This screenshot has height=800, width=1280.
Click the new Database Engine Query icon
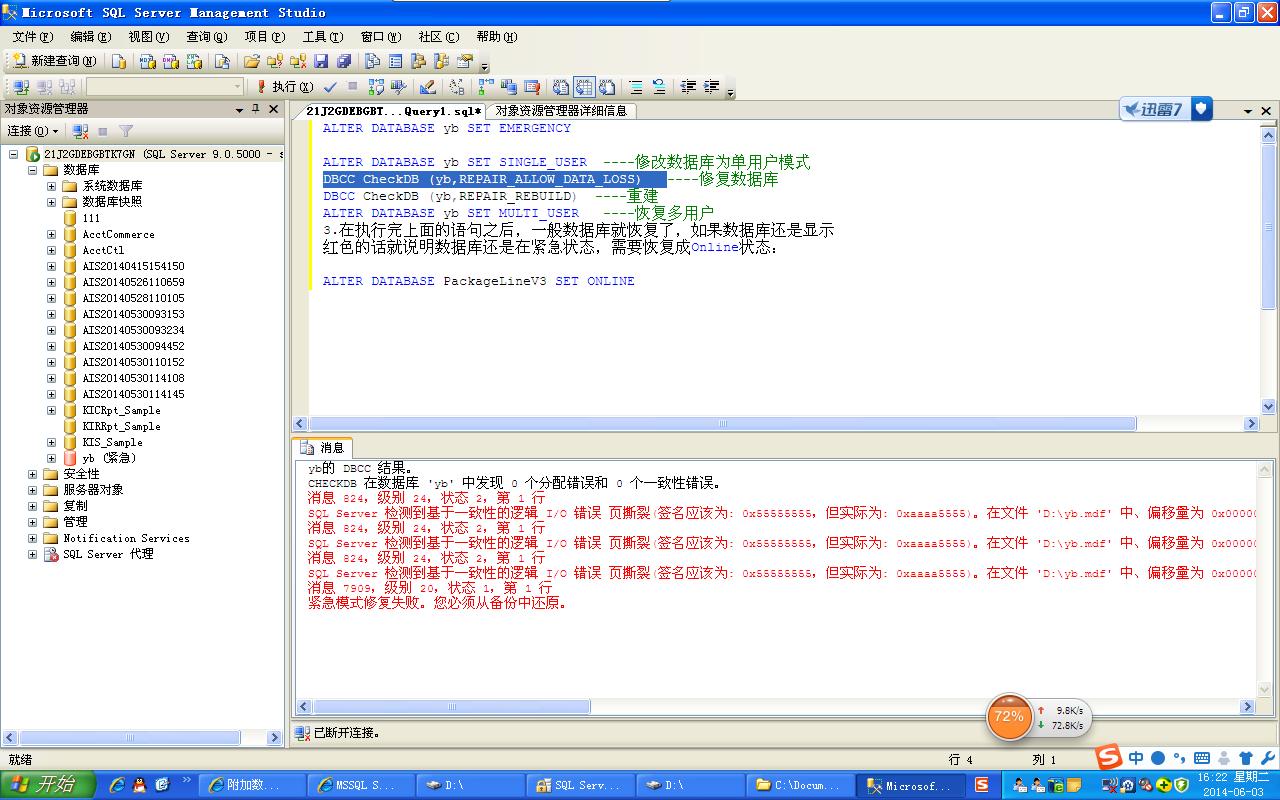click(119, 61)
